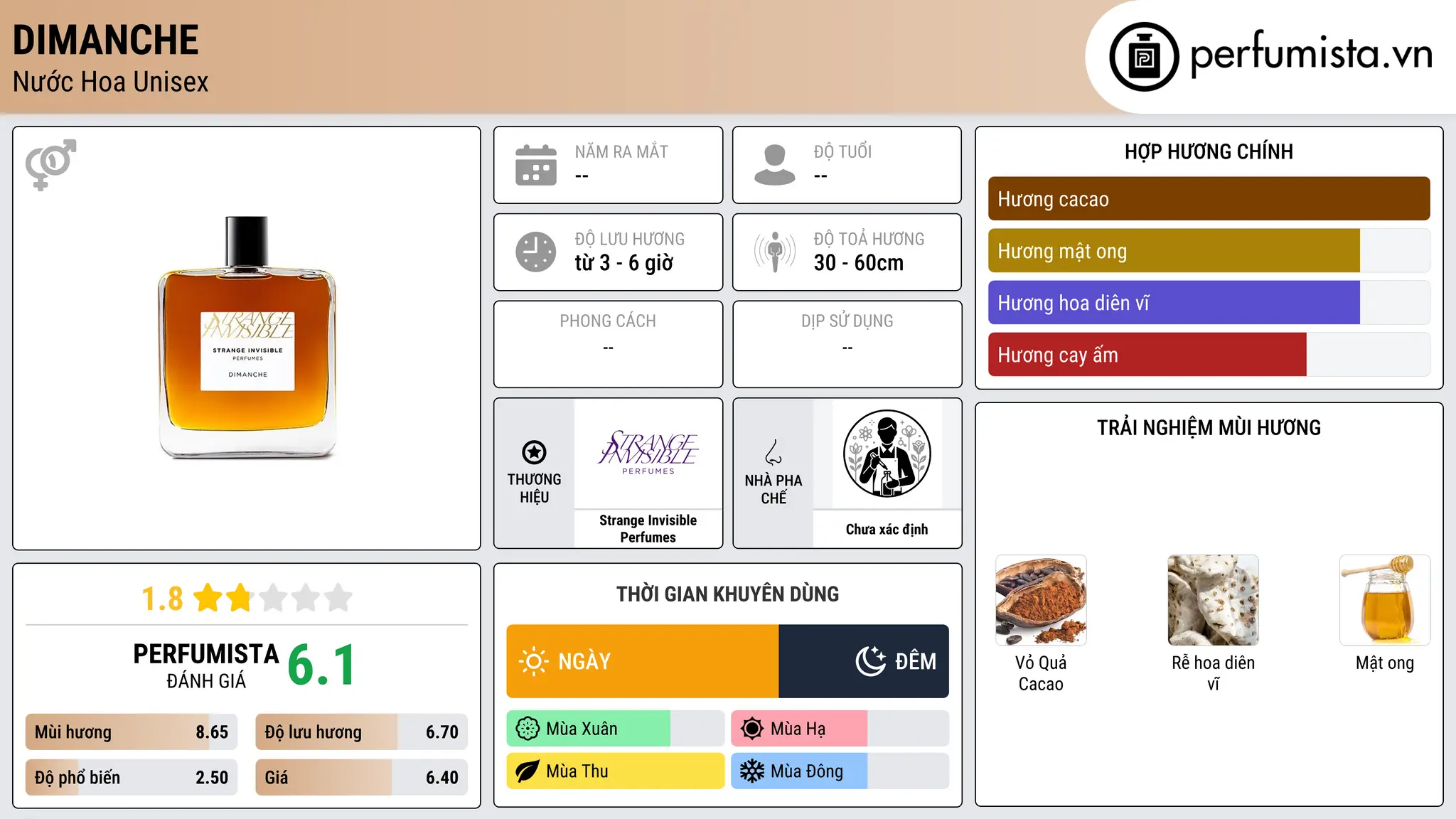Screen dimensions: 1456x819
Task: Click the DỊP SỬ DỤNG heading
Action: [x=847, y=321]
